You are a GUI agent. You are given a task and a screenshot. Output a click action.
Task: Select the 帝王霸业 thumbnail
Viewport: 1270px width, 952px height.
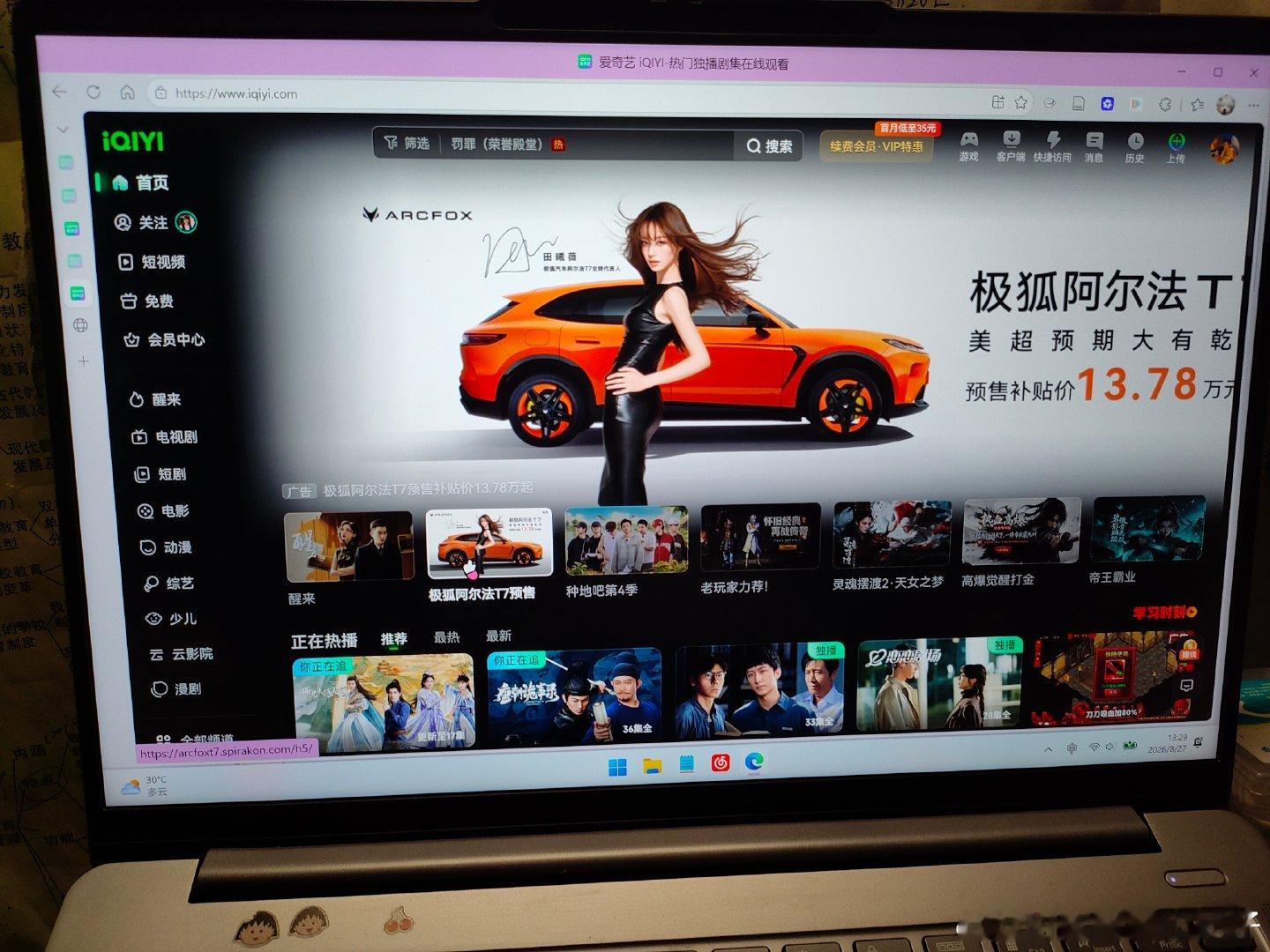click(x=1148, y=529)
